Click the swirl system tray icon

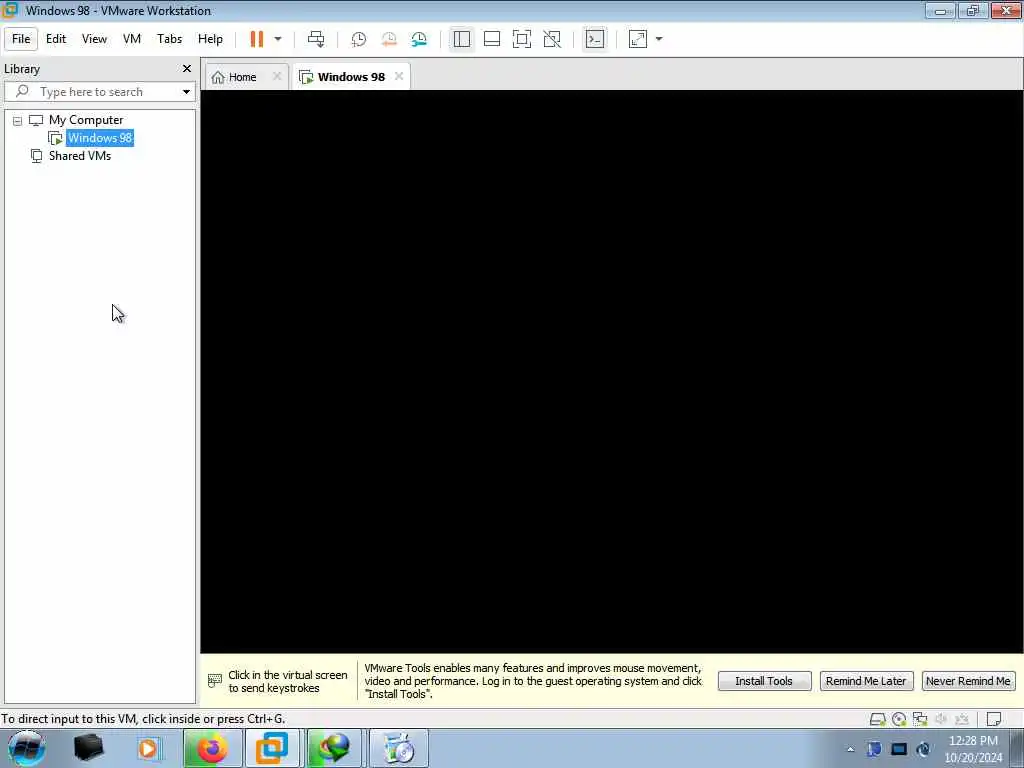923,749
